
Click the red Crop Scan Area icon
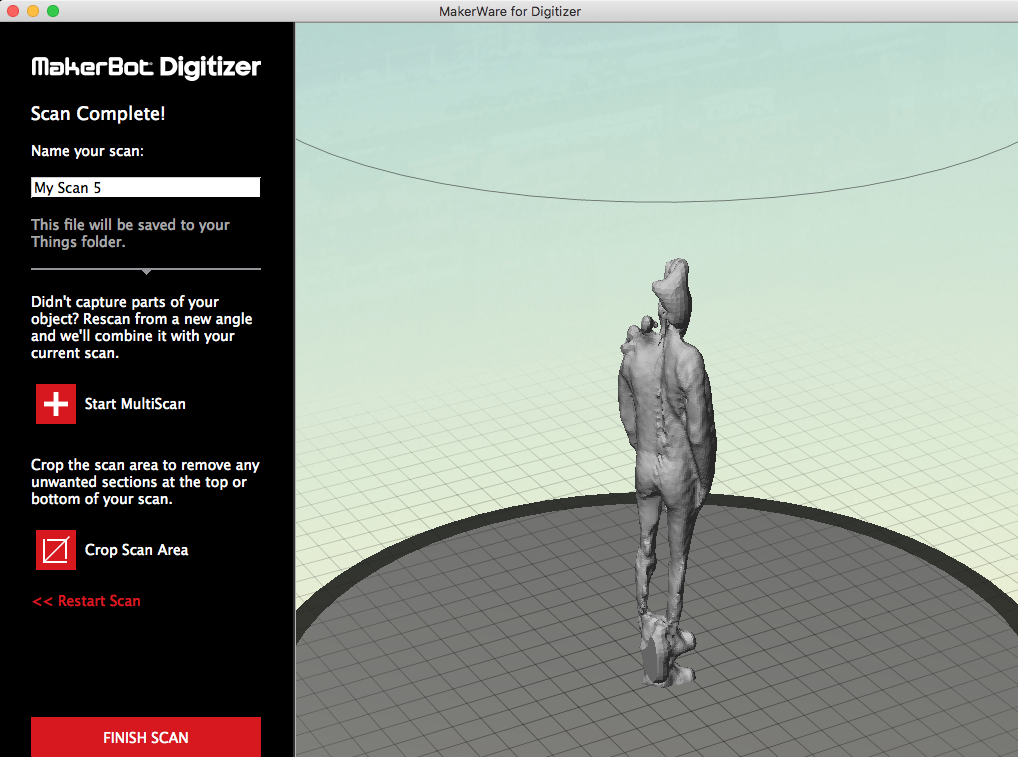[56, 550]
